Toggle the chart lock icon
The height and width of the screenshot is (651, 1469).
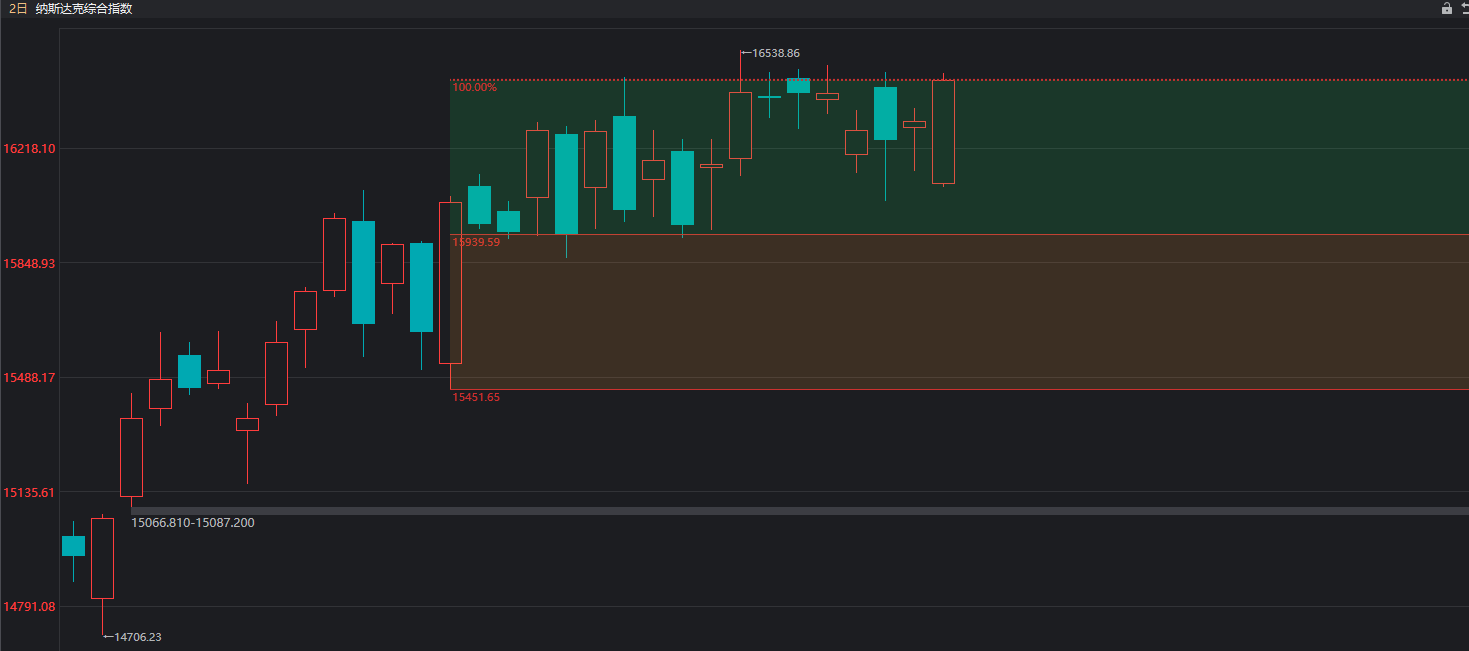click(1446, 8)
